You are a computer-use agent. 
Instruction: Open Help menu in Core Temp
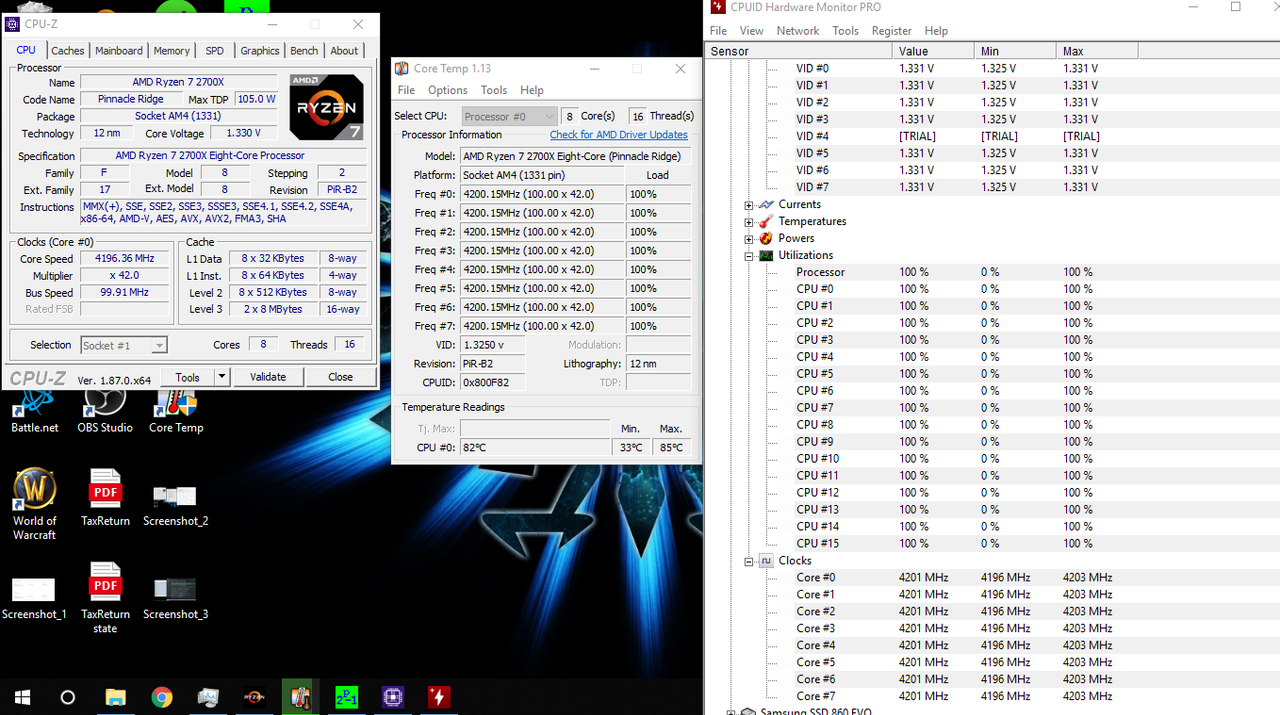pos(532,90)
